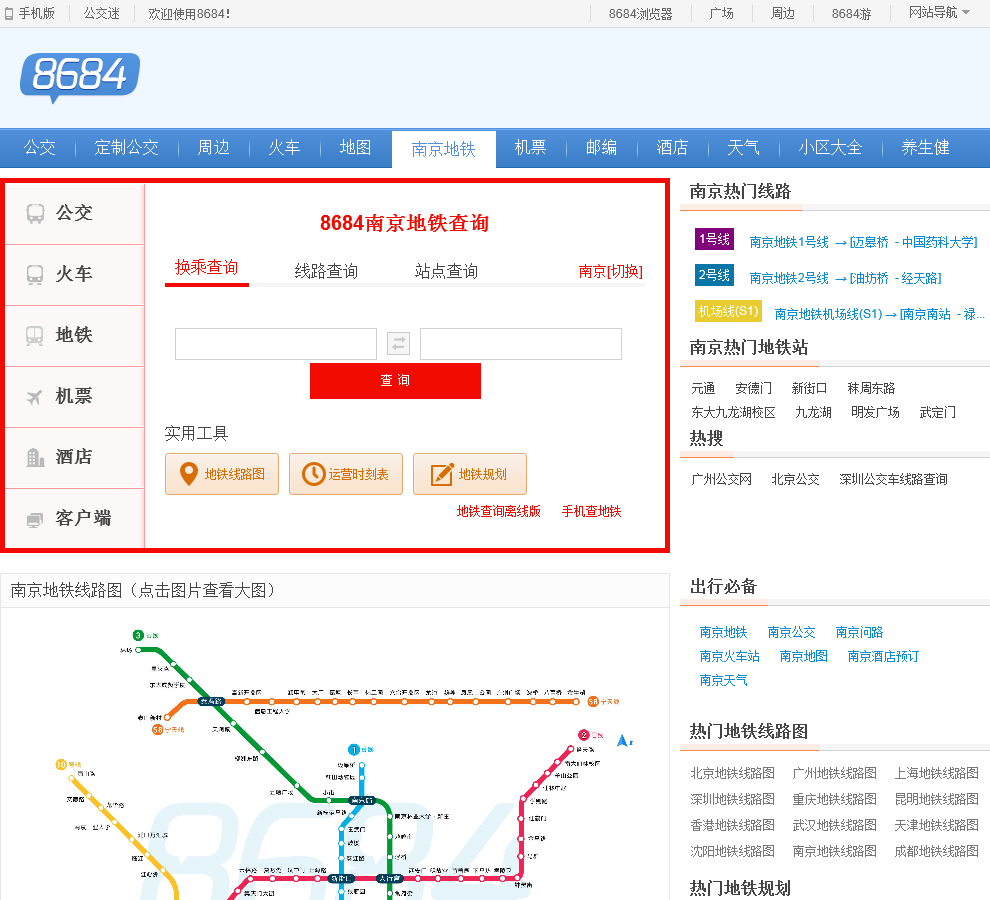Click the purple 1号线 badge
990x900 pixels.
tap(714, 239)
